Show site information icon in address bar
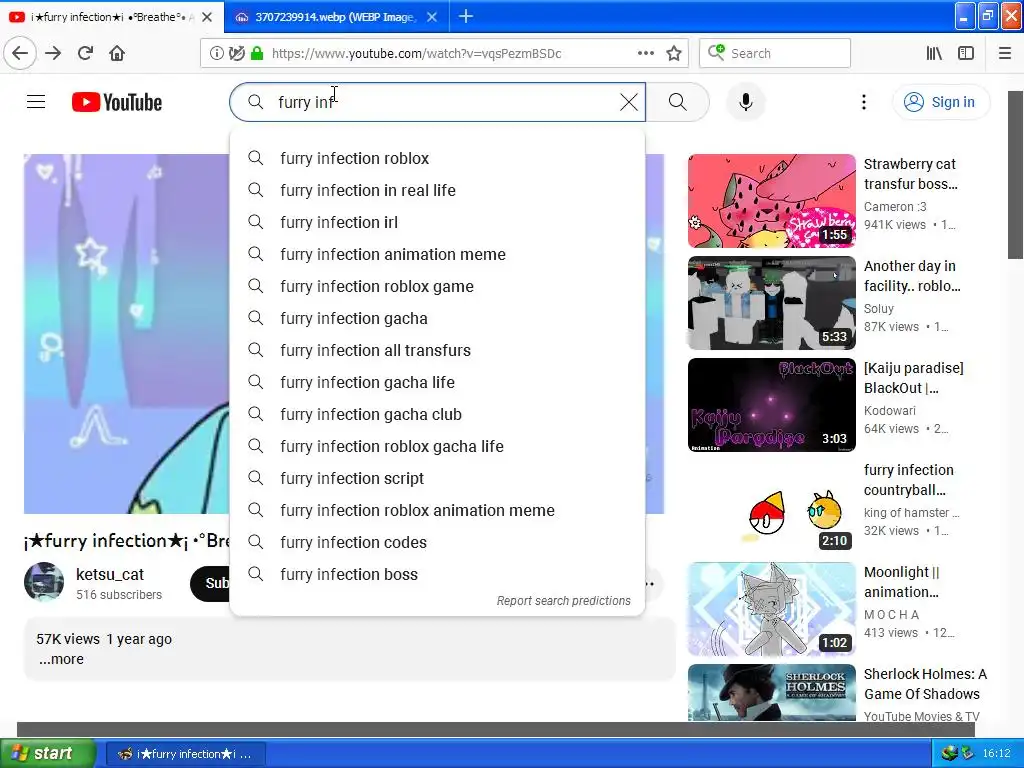Viewport: 1024px width, 768px height. [x=216, y=54]
